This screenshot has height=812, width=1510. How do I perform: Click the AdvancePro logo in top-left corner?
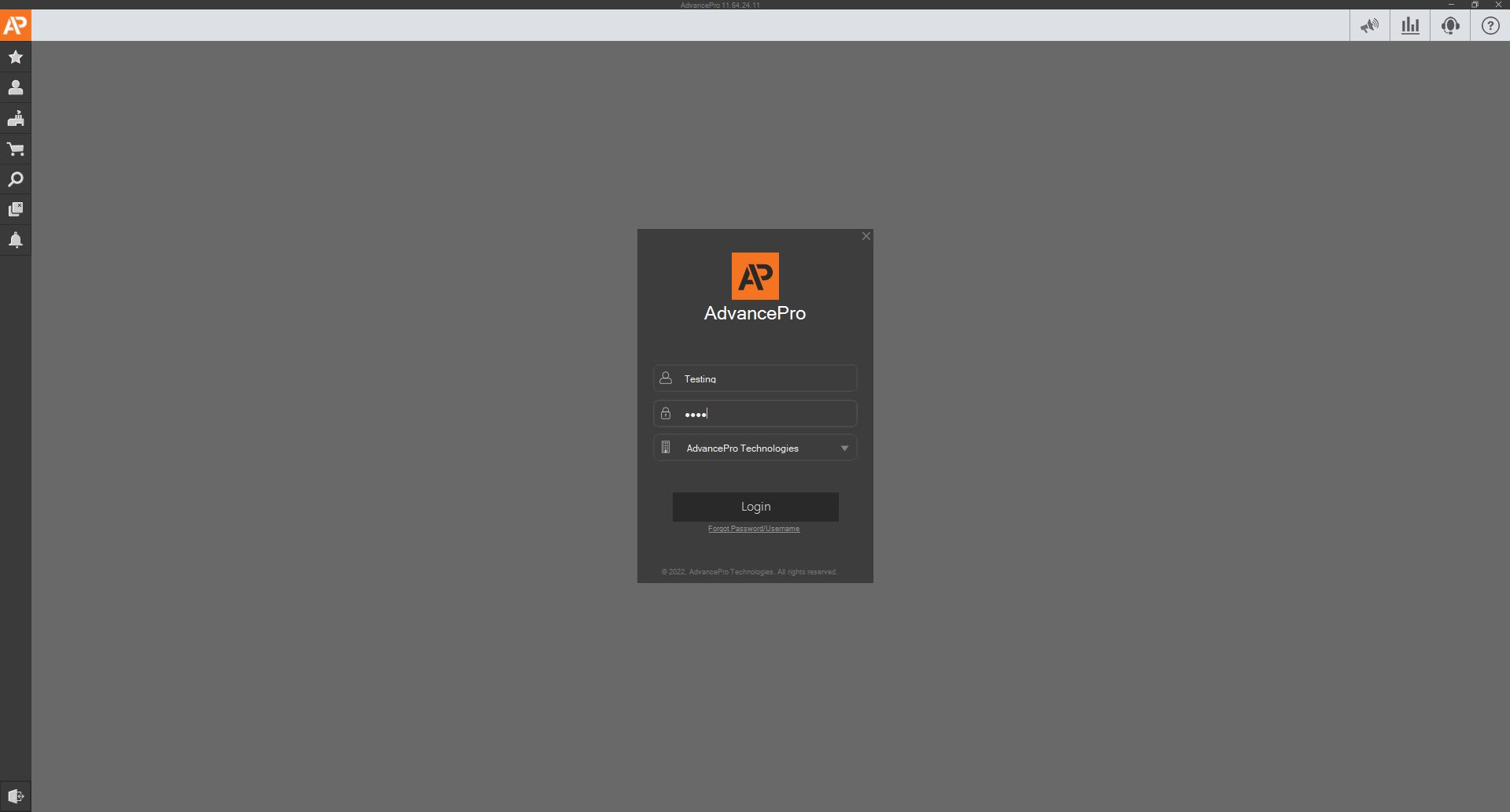click(x=16, y=25)
